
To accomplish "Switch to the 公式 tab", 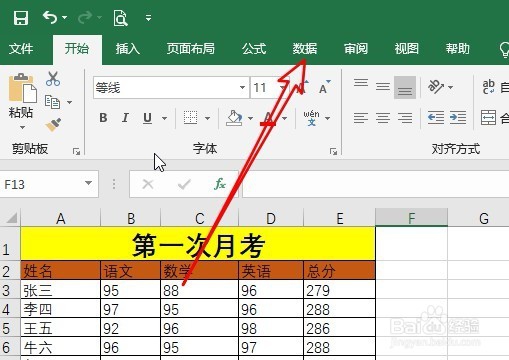I will tap(254, 49).
